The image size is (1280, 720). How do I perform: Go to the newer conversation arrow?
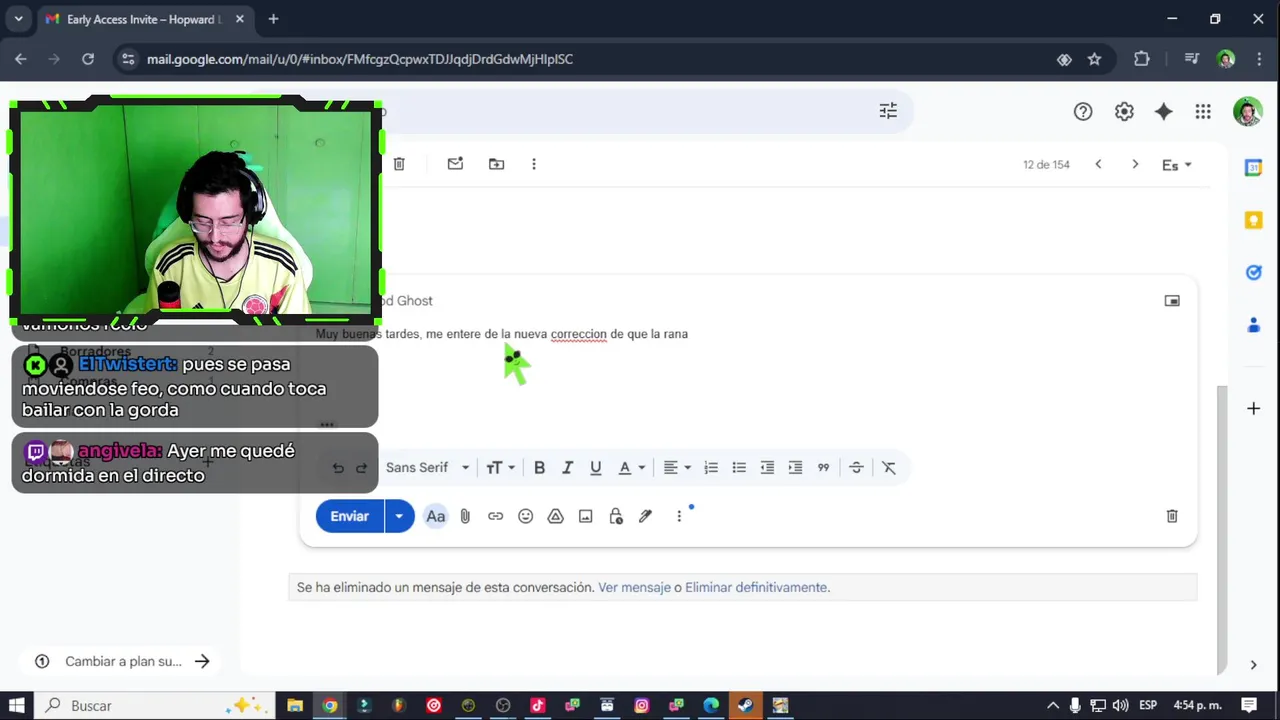(1098, 164)
